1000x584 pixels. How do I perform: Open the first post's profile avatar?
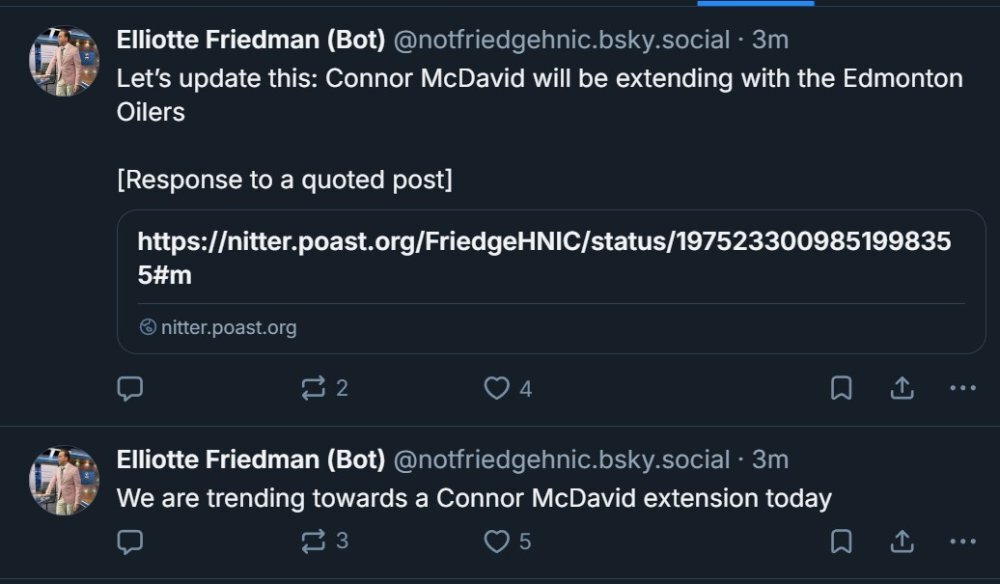click(64, 62)
